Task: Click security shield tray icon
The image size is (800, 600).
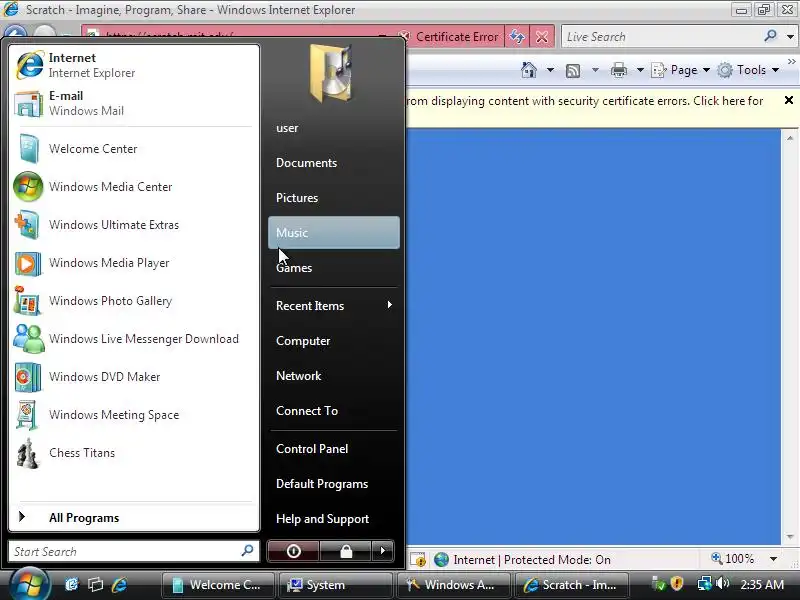Action: click(677, 584)
